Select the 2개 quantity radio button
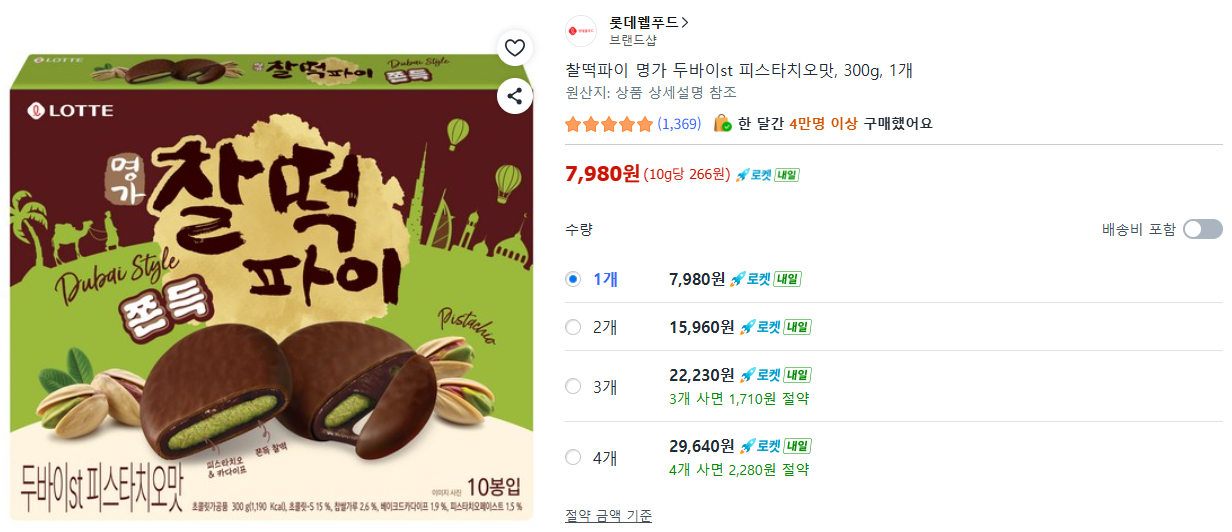Viewport: 1232px width, 532px height. pos(573,327)
